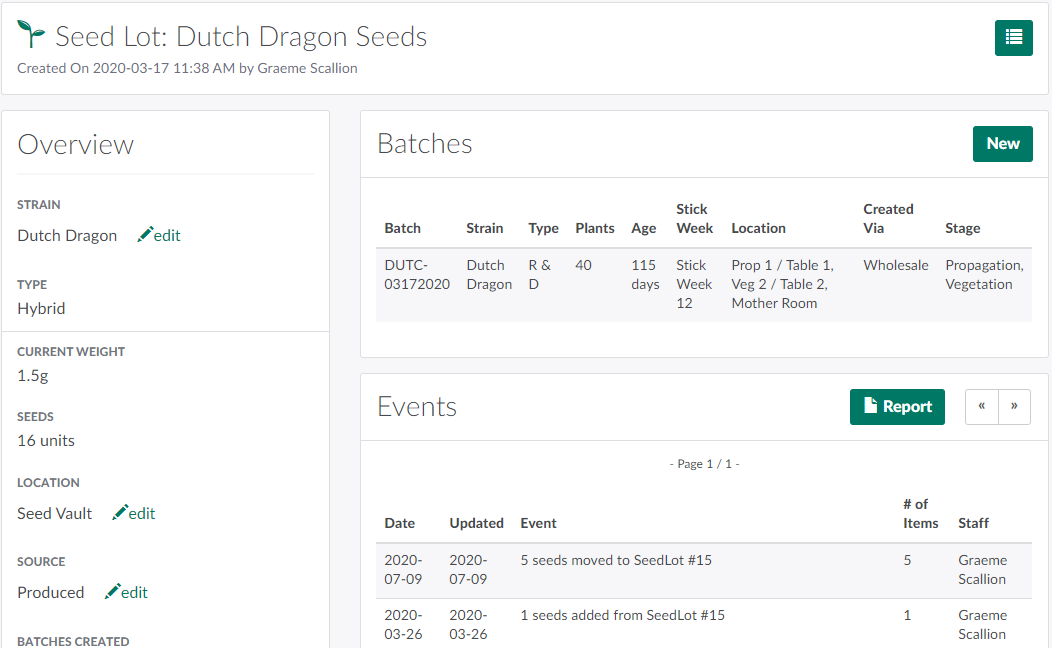1052x648 pixels.
Task: Sort batches by Age column
Action: tap(643, 228)
